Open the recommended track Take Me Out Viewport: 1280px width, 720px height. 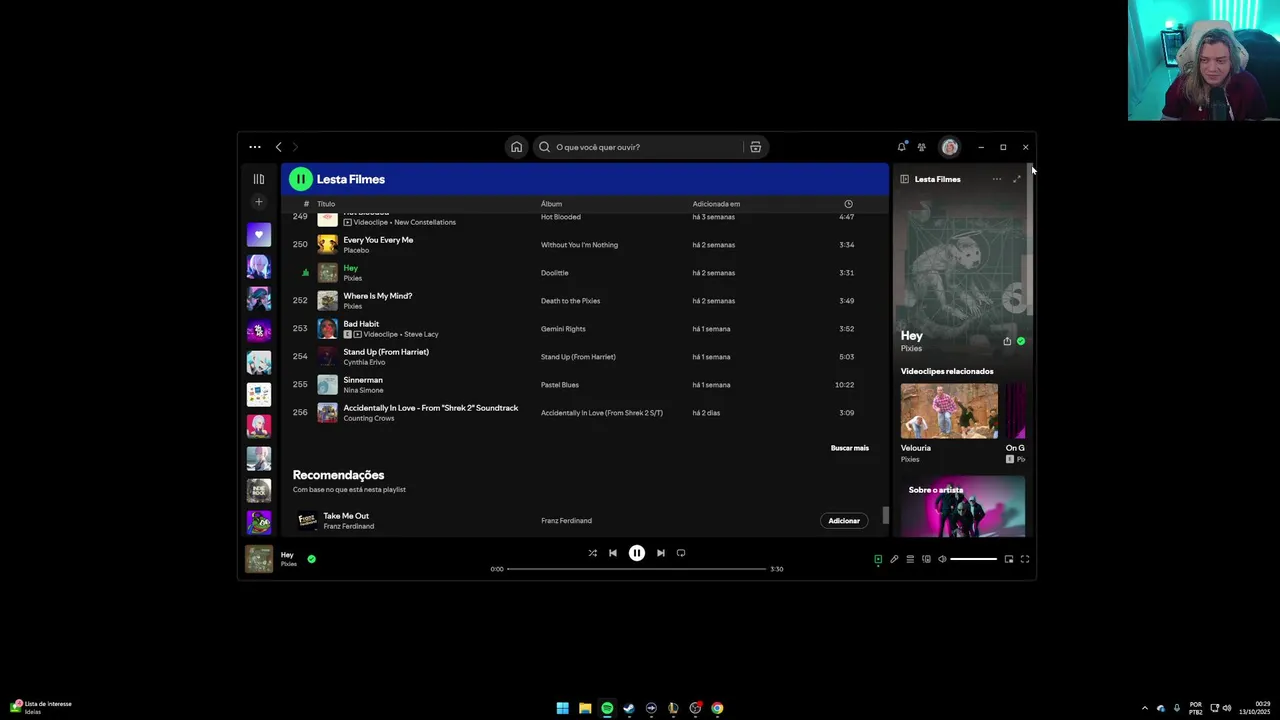[346, 516]
